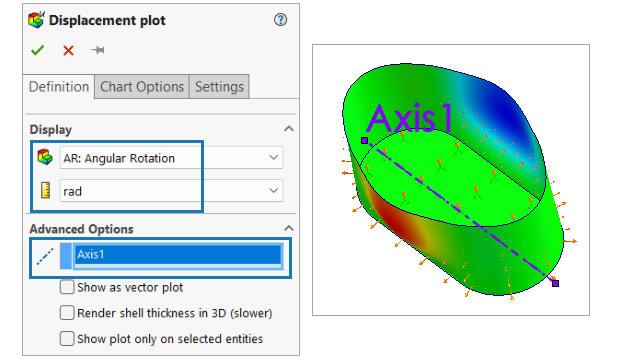Collapse the Advanced Options section
Viewport: 640px width, 360px height.
289,228
